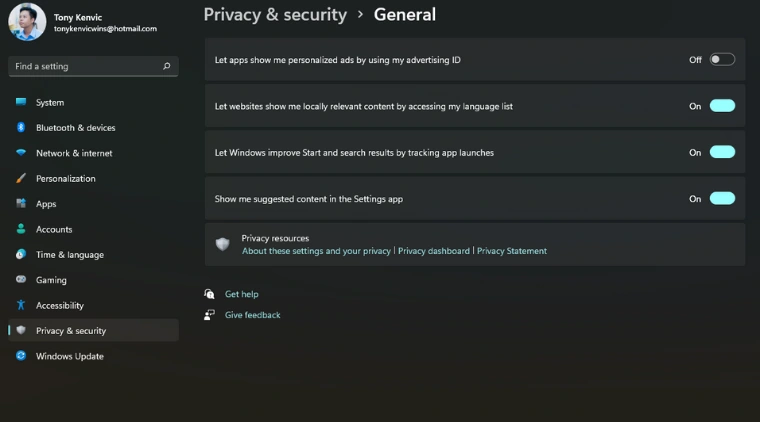
Task: Turn off suggested content in Settings toggle
Action: tap(722, 199)
